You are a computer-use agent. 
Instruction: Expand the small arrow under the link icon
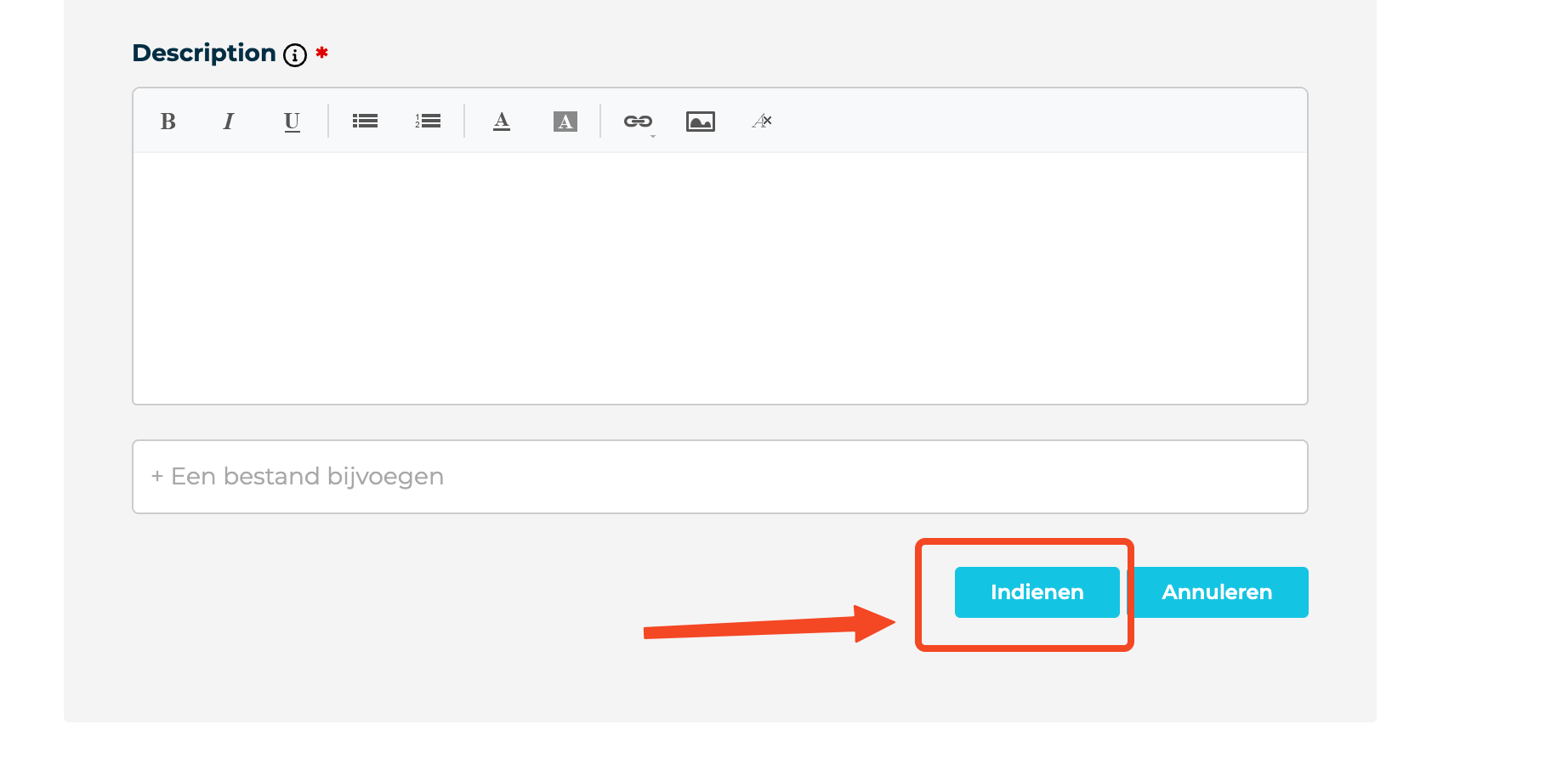pos(653,136)
